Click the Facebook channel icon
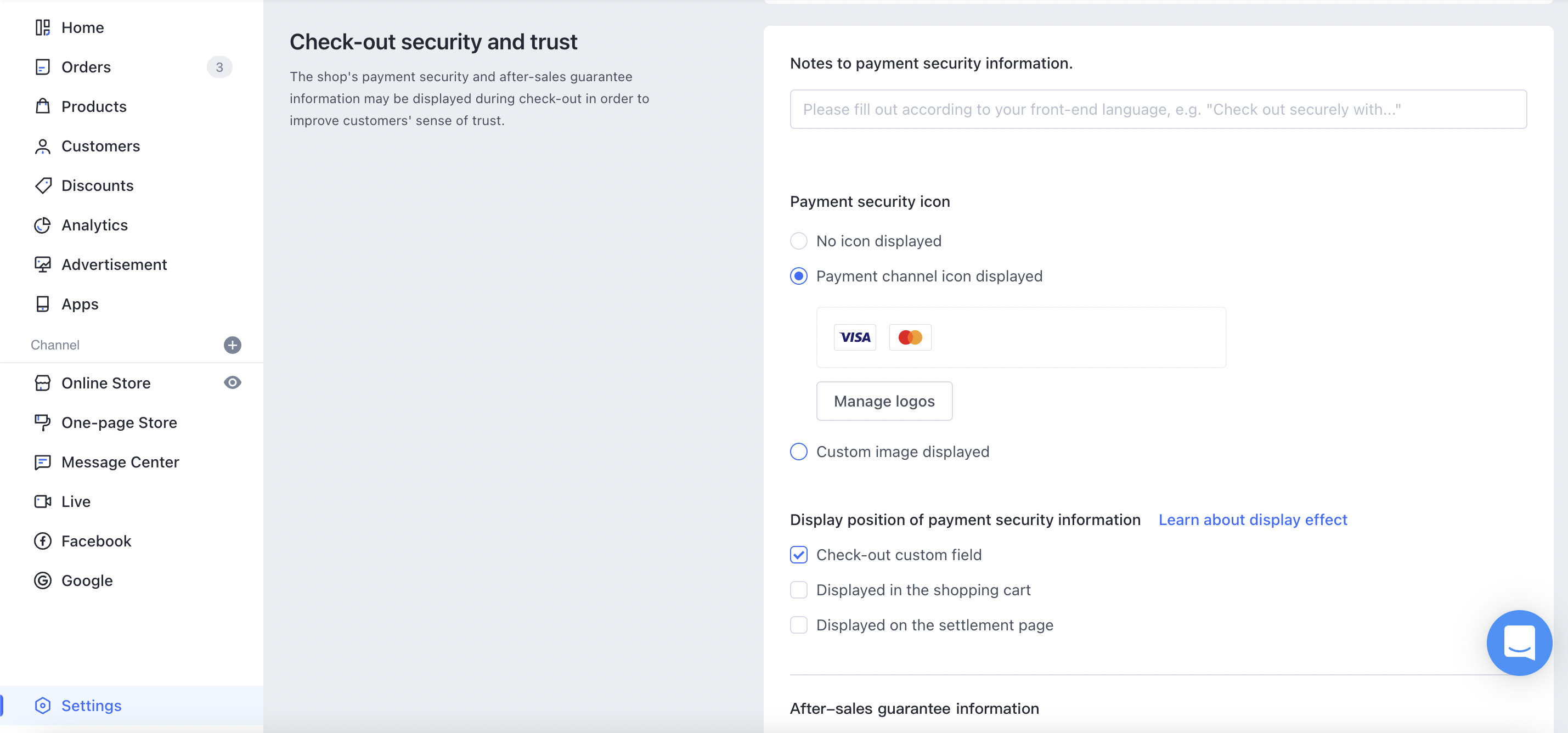Image resolution: width=1568 pixels, height=733 pixels. (x=43, y=541)
